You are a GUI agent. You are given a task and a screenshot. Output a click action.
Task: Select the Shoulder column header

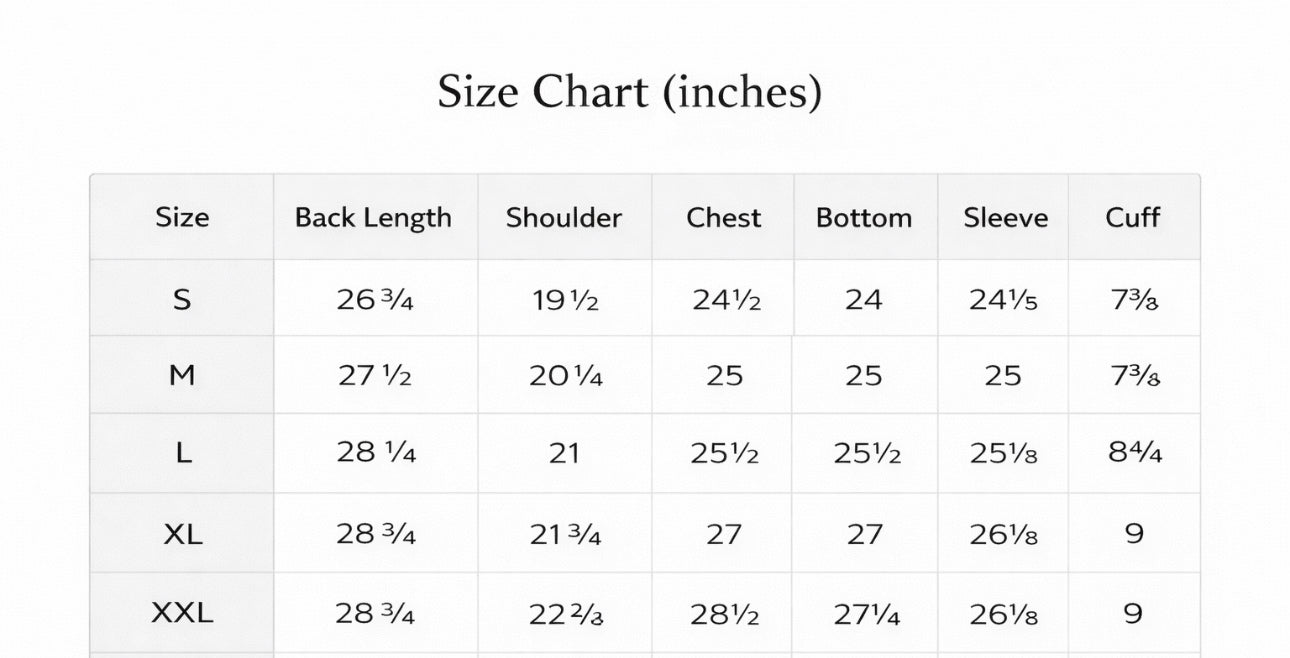pos(564,218)
